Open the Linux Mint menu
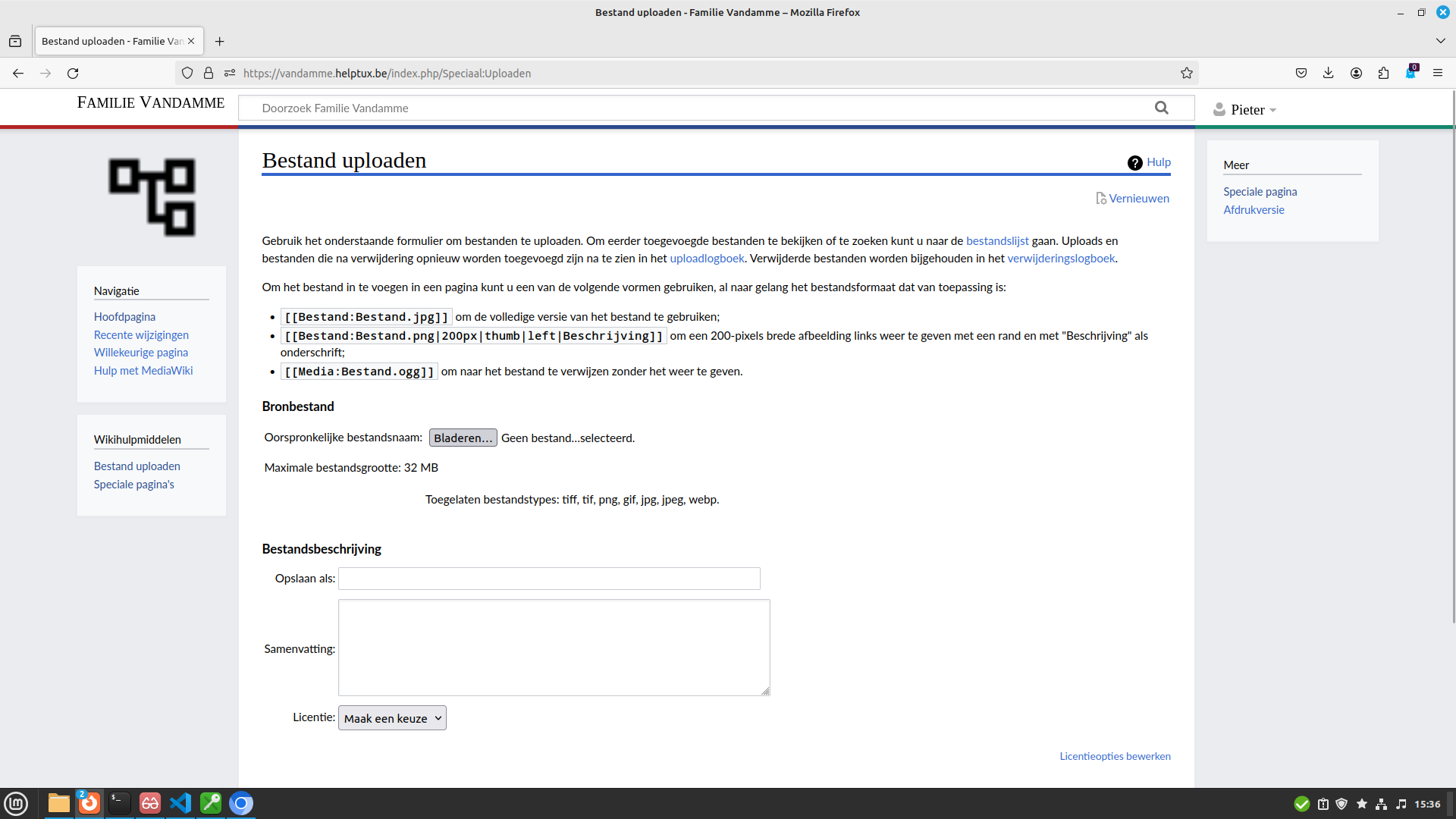The height and width of the screenshot is (819, 1456). point(16,803)
